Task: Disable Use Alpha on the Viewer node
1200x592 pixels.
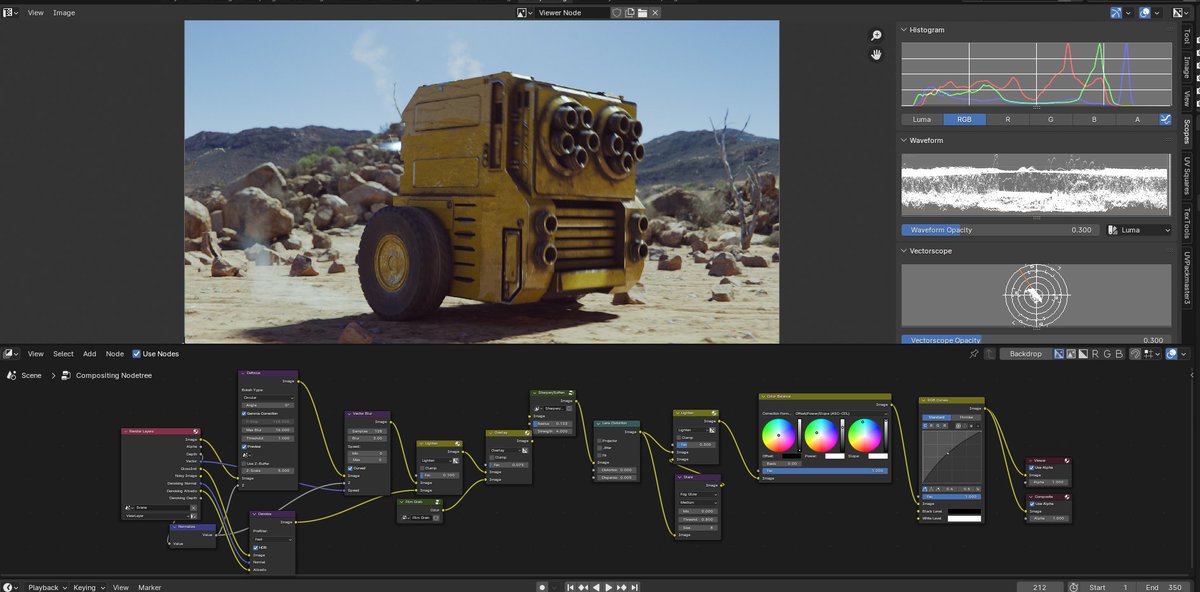Action: pos(1031,468)
